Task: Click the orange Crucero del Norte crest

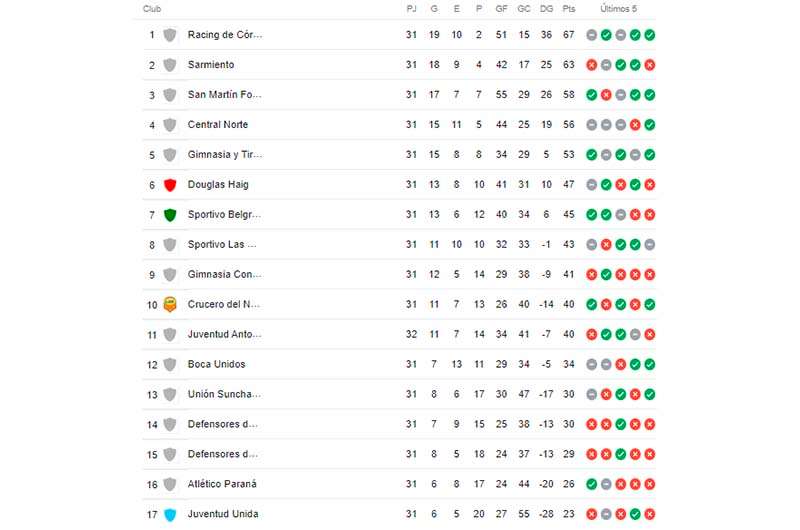Action: point(170,305)
